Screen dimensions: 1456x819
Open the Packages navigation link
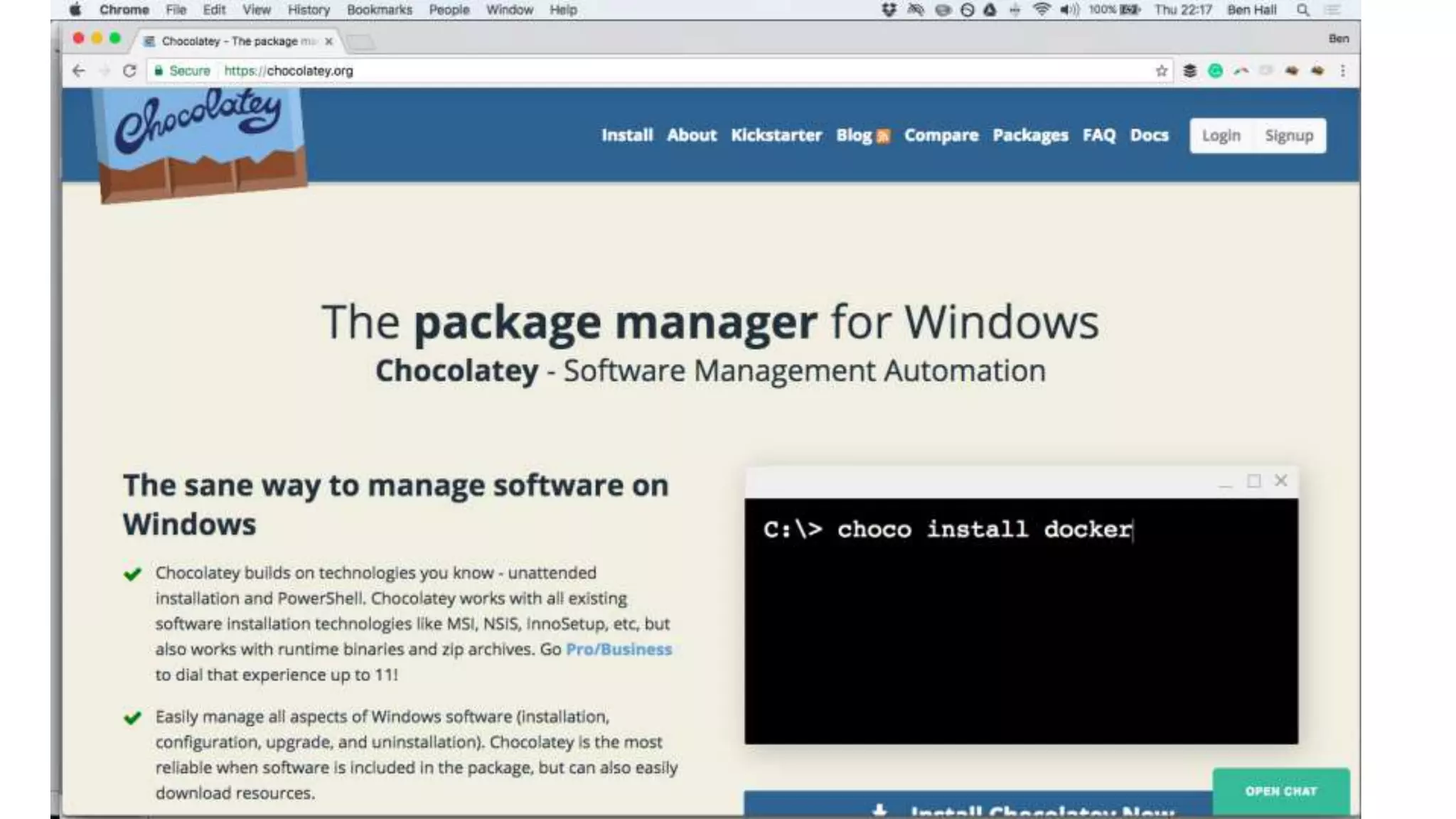coord(1030,135)
